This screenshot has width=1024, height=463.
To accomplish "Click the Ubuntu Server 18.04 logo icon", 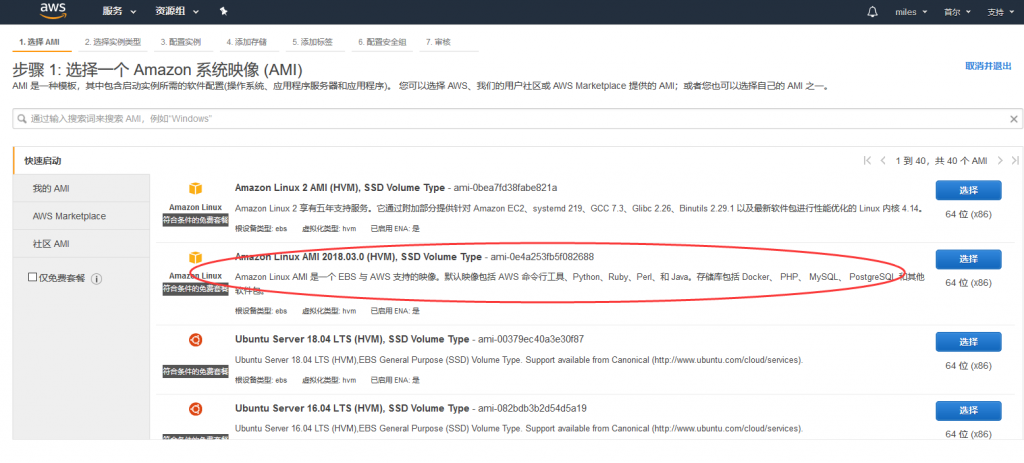I will (195, 340).
